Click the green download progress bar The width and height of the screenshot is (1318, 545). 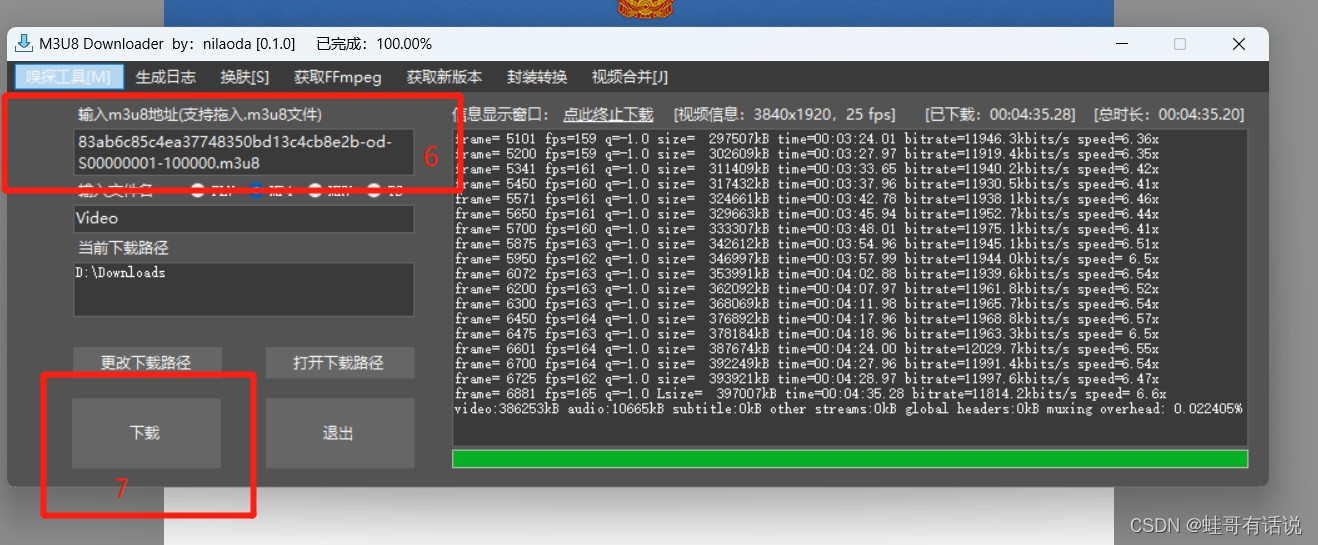pyautogui.click(x=850, y=459)
